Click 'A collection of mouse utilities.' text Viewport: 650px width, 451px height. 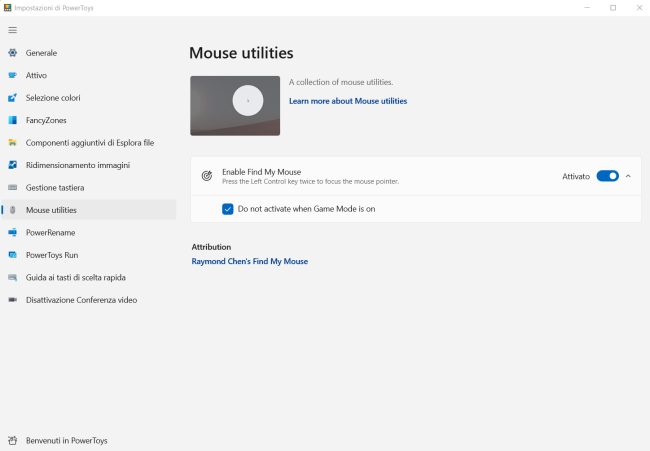coord(341,82)
